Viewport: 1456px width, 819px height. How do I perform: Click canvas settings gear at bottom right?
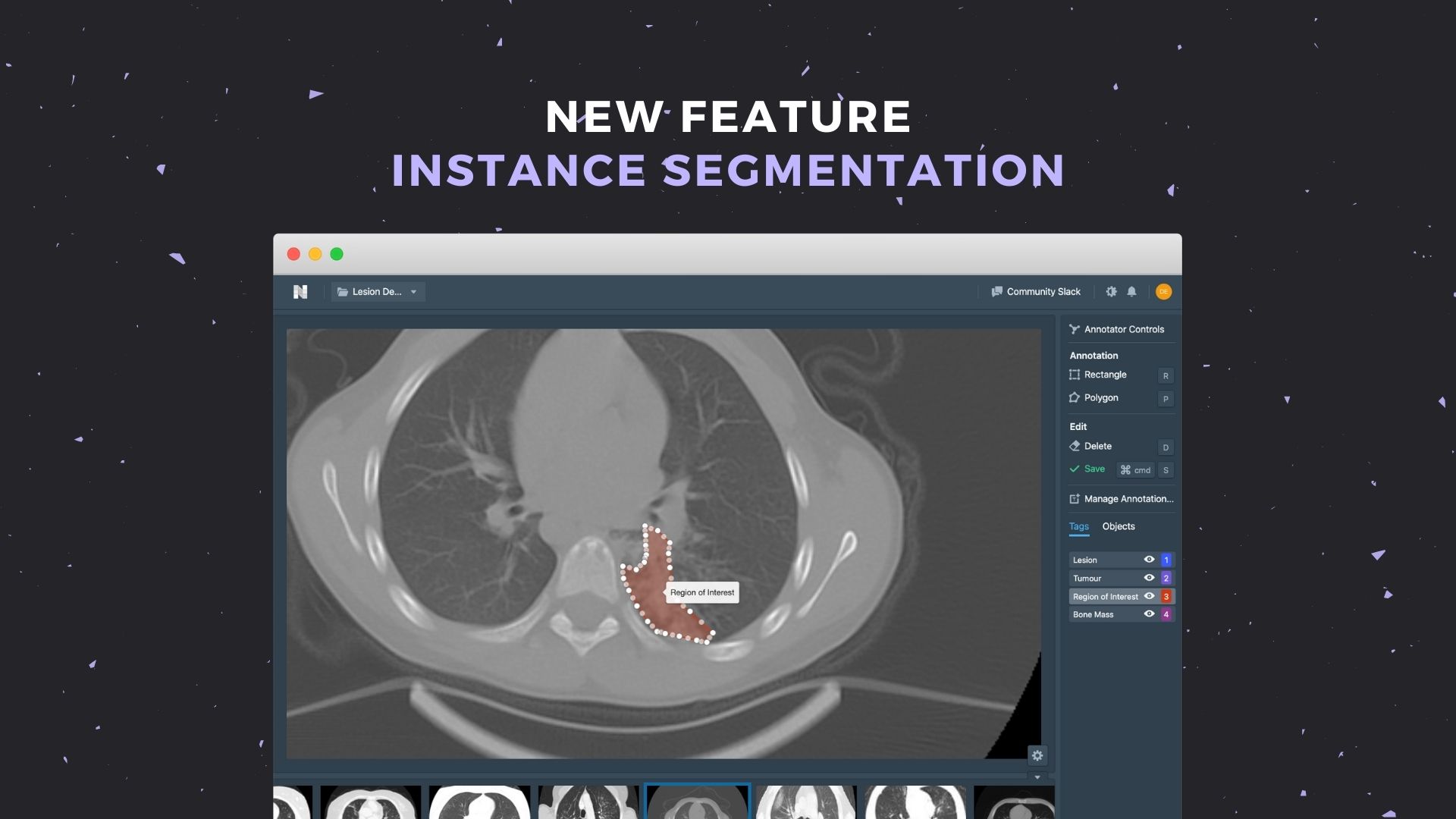point(1037,755)
